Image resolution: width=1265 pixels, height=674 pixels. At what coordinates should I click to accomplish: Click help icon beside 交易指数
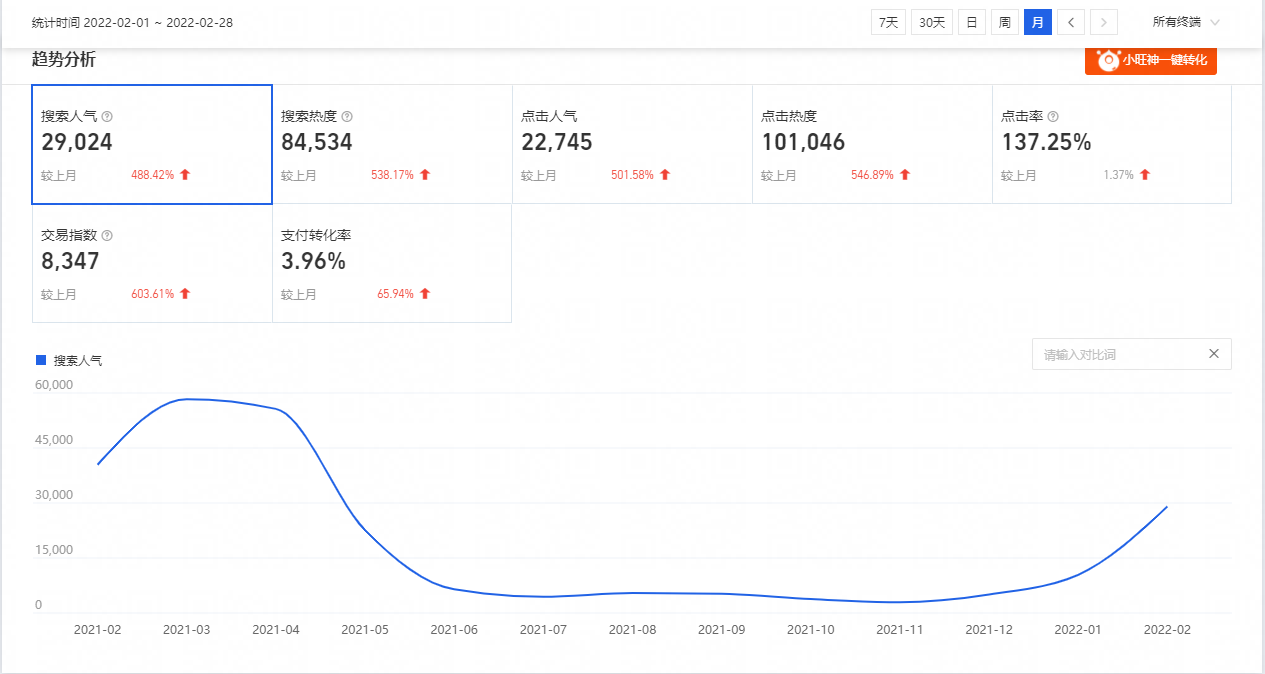pos(107,236)
